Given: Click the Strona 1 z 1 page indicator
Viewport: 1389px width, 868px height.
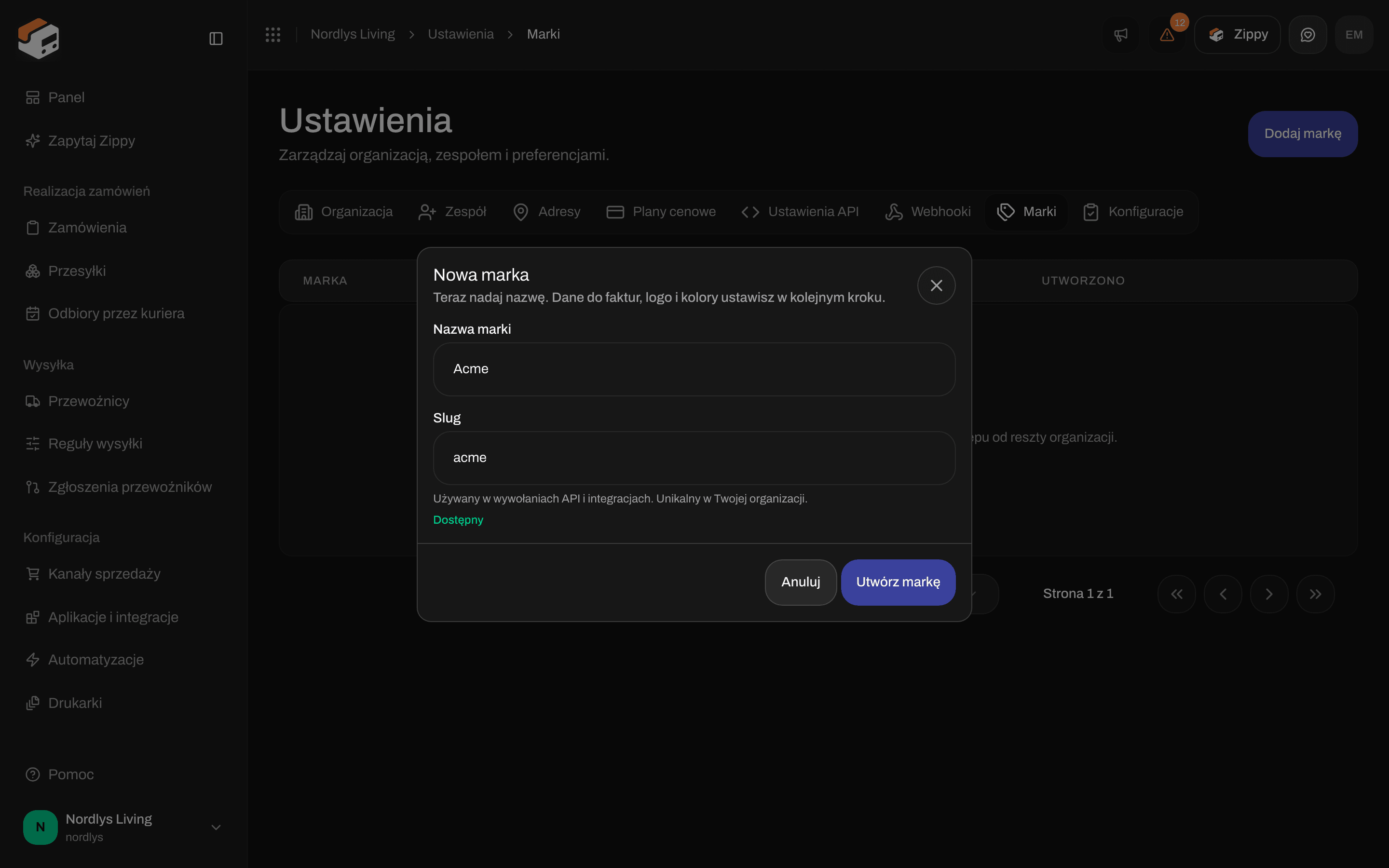Looking at the screenshot, I should [1078, 594].
